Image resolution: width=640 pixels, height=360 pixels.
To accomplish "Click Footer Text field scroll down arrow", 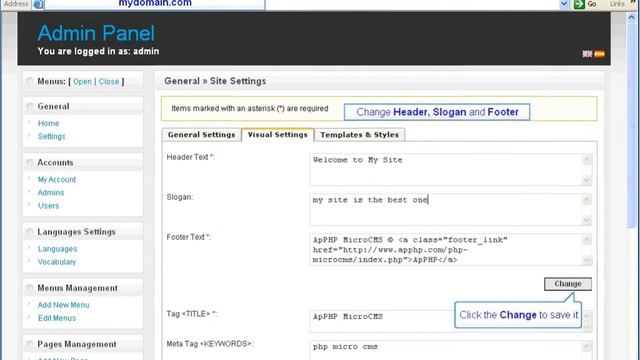I will coord(587,260).
